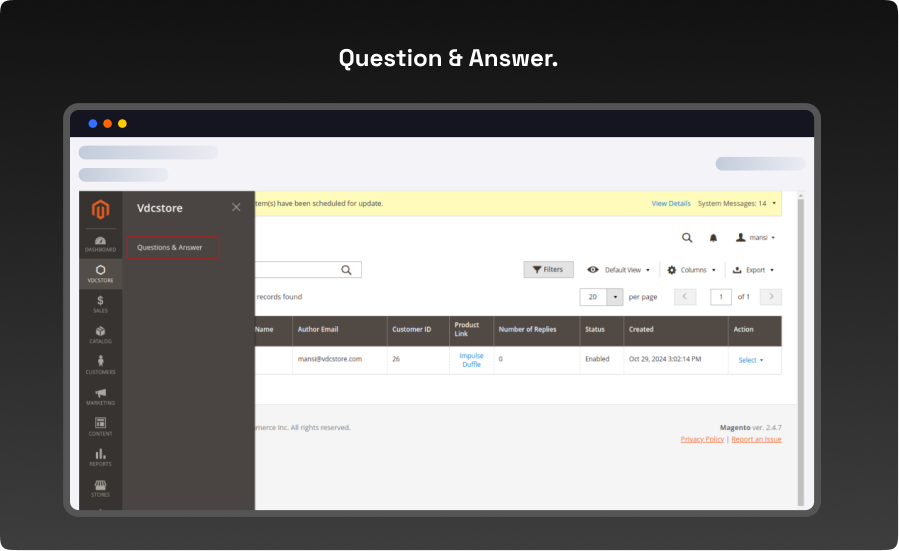Expand the Columns dropdown
The height and width of the screenshot is (551, 899).
tap(692, 270)
